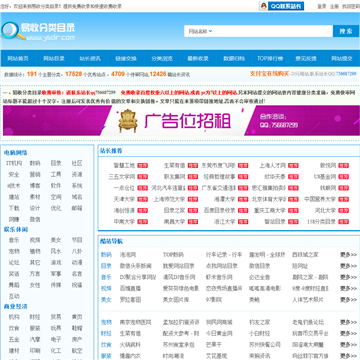Click the 推荐 badge next to 上海人才网
Image resolution: width=360 pixels, height=360 pixels.
pyautogui.click(x=293, y=166)
